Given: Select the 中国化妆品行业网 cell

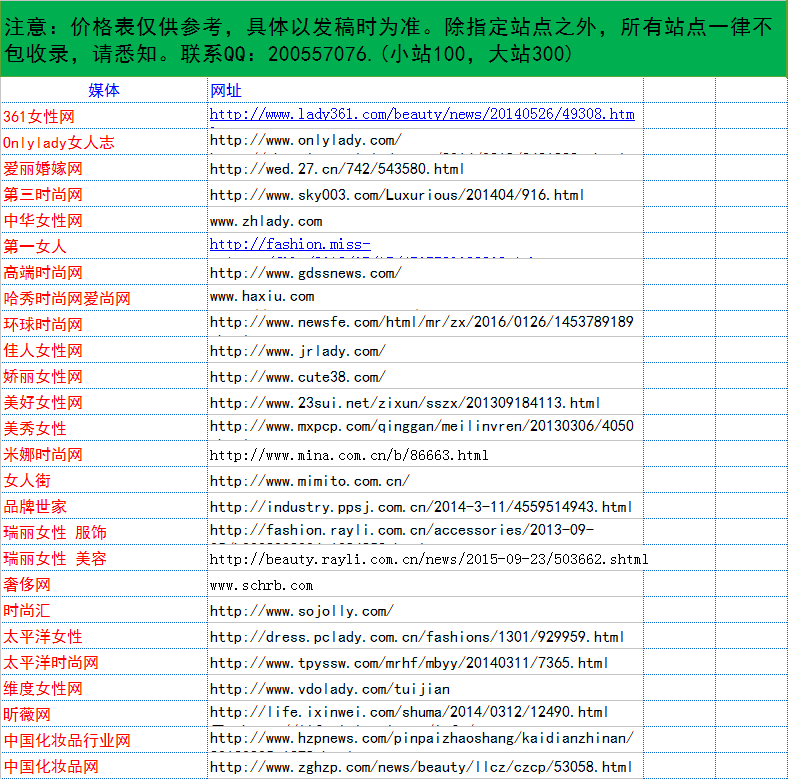Looking at the screenshot, I should (104, 740).
